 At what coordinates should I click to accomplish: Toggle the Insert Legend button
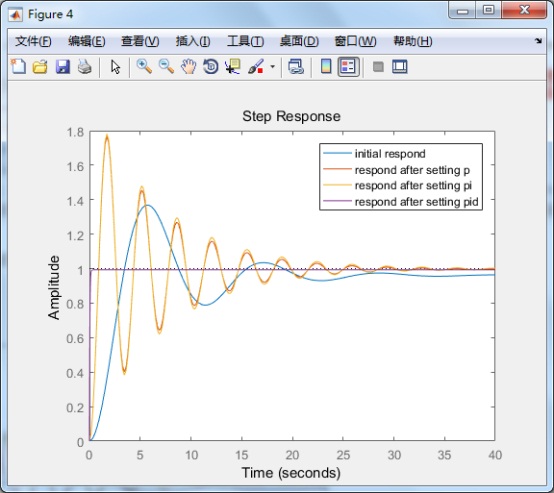pos(348,66)
